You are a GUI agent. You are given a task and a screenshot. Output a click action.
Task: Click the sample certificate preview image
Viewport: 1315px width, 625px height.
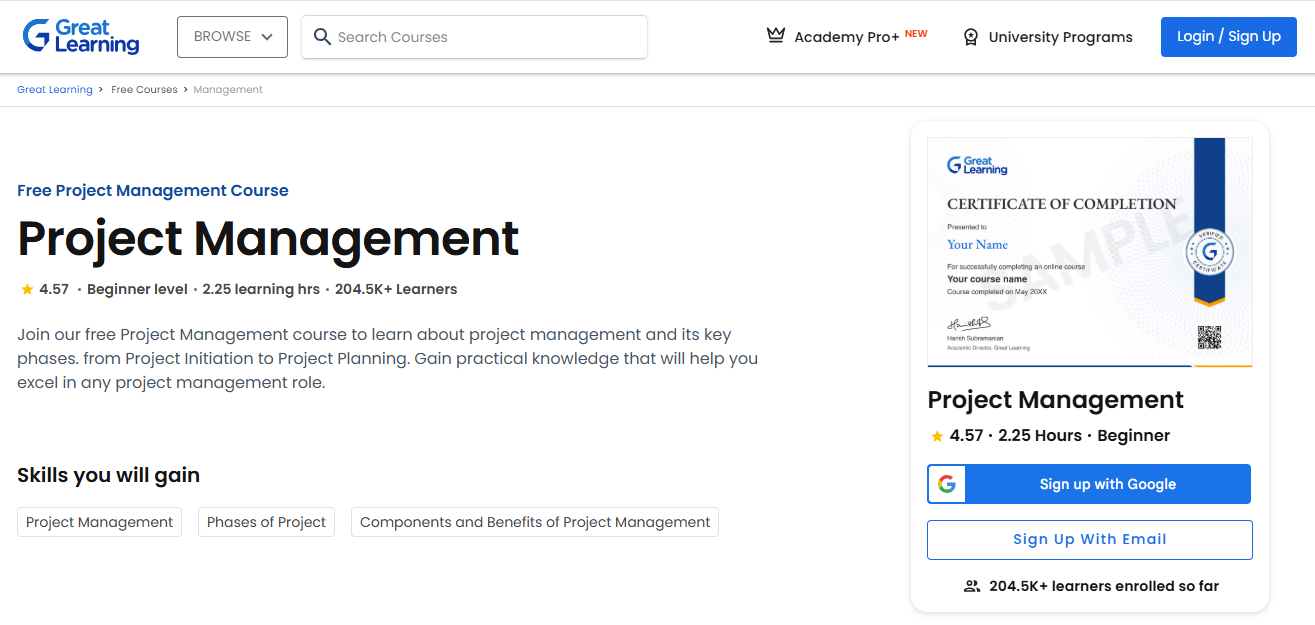click(x=1089, y=250)
